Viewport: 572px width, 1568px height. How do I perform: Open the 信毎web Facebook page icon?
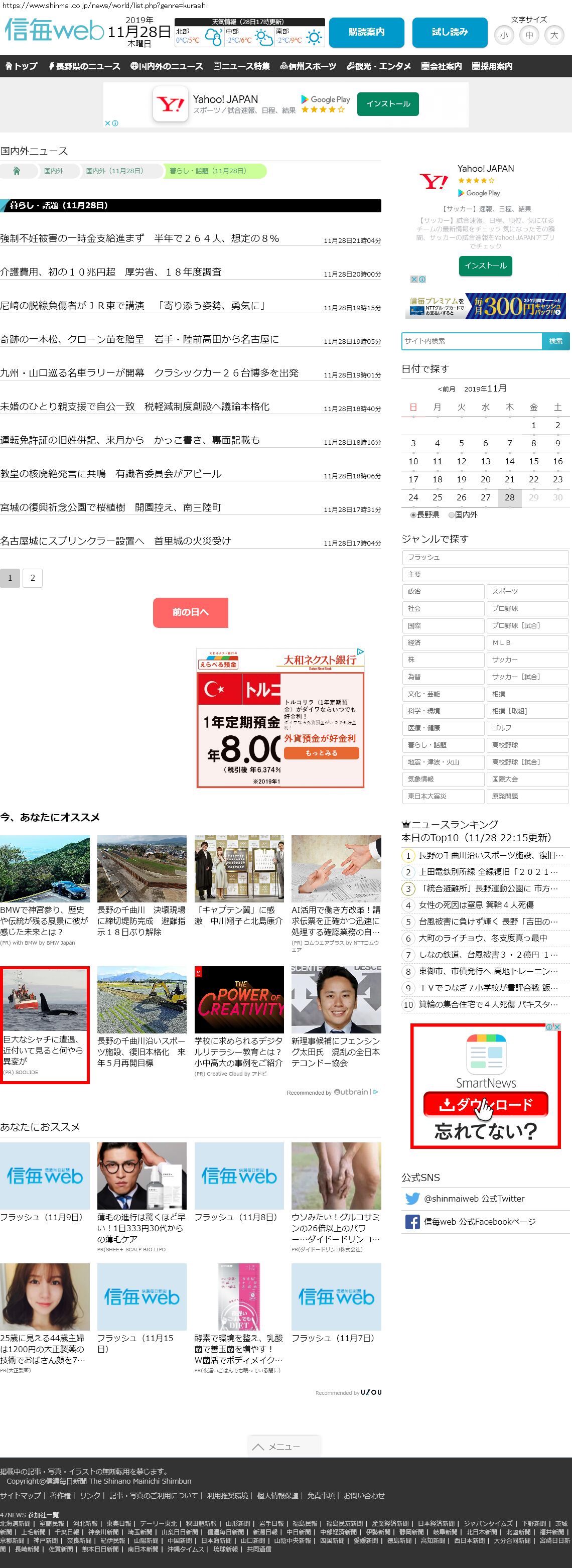click(x=412, y=1221)
